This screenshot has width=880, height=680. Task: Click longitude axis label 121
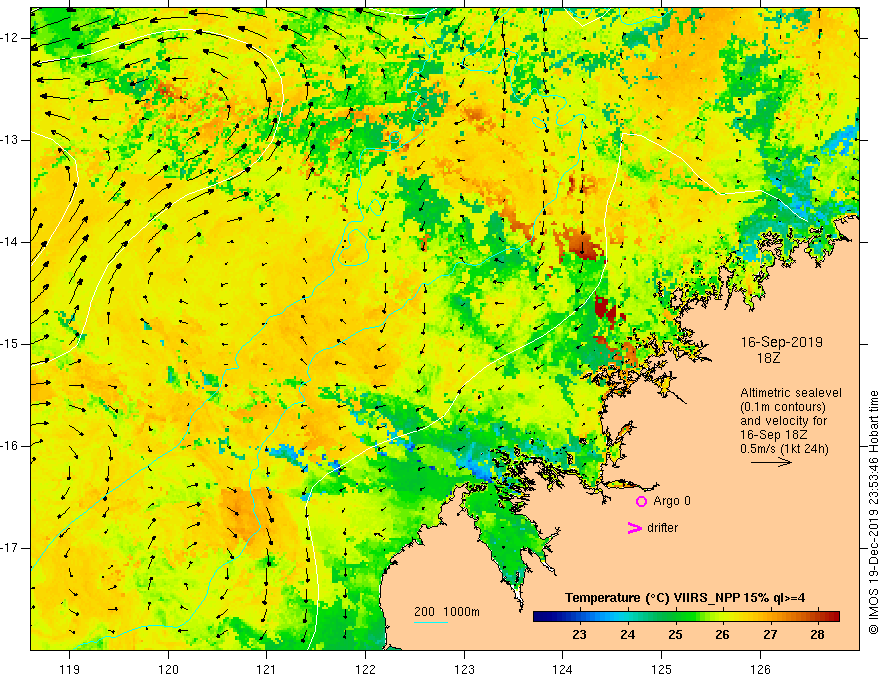(266, 669)
